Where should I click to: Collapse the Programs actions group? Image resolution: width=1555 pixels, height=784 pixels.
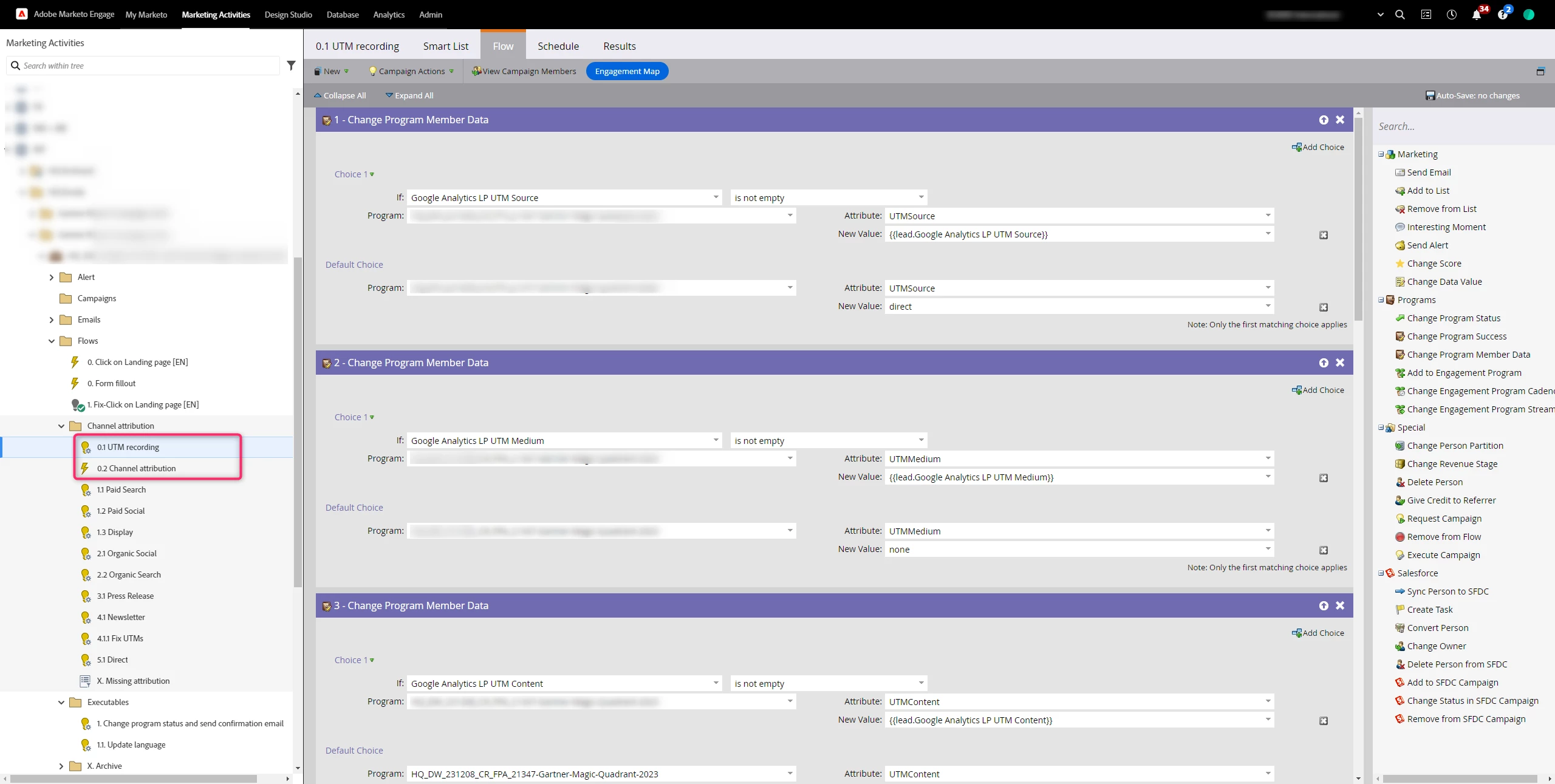point(1381,300)
